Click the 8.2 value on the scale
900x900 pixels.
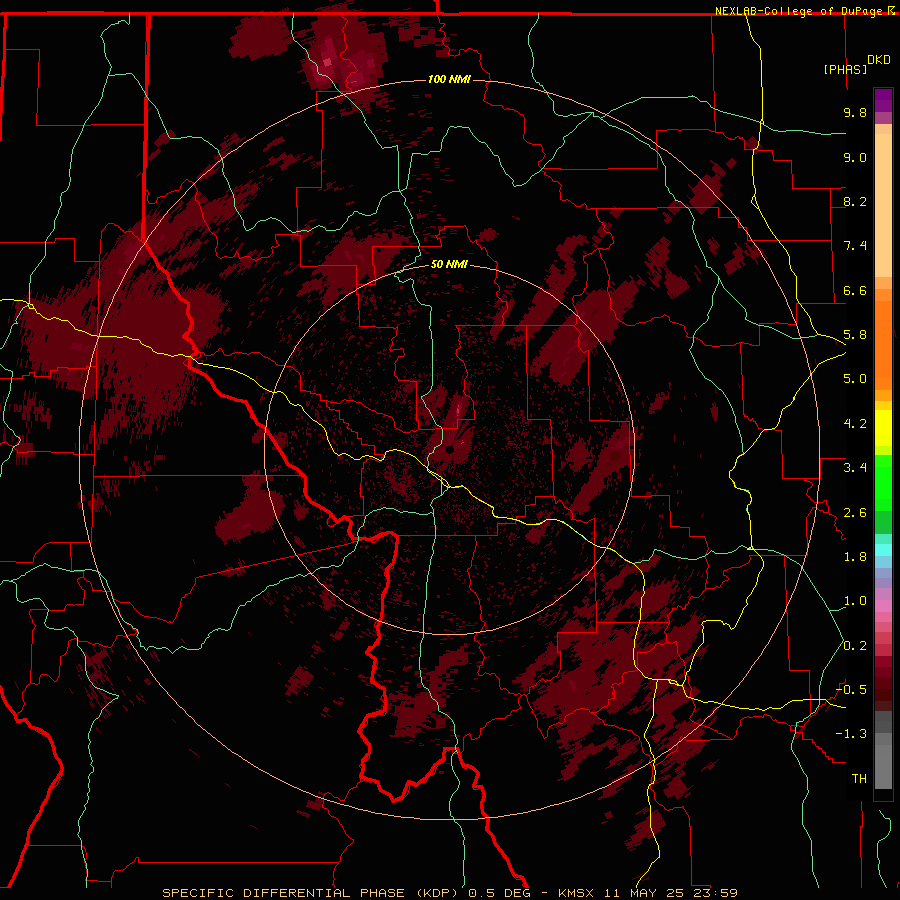coord(855,202)
